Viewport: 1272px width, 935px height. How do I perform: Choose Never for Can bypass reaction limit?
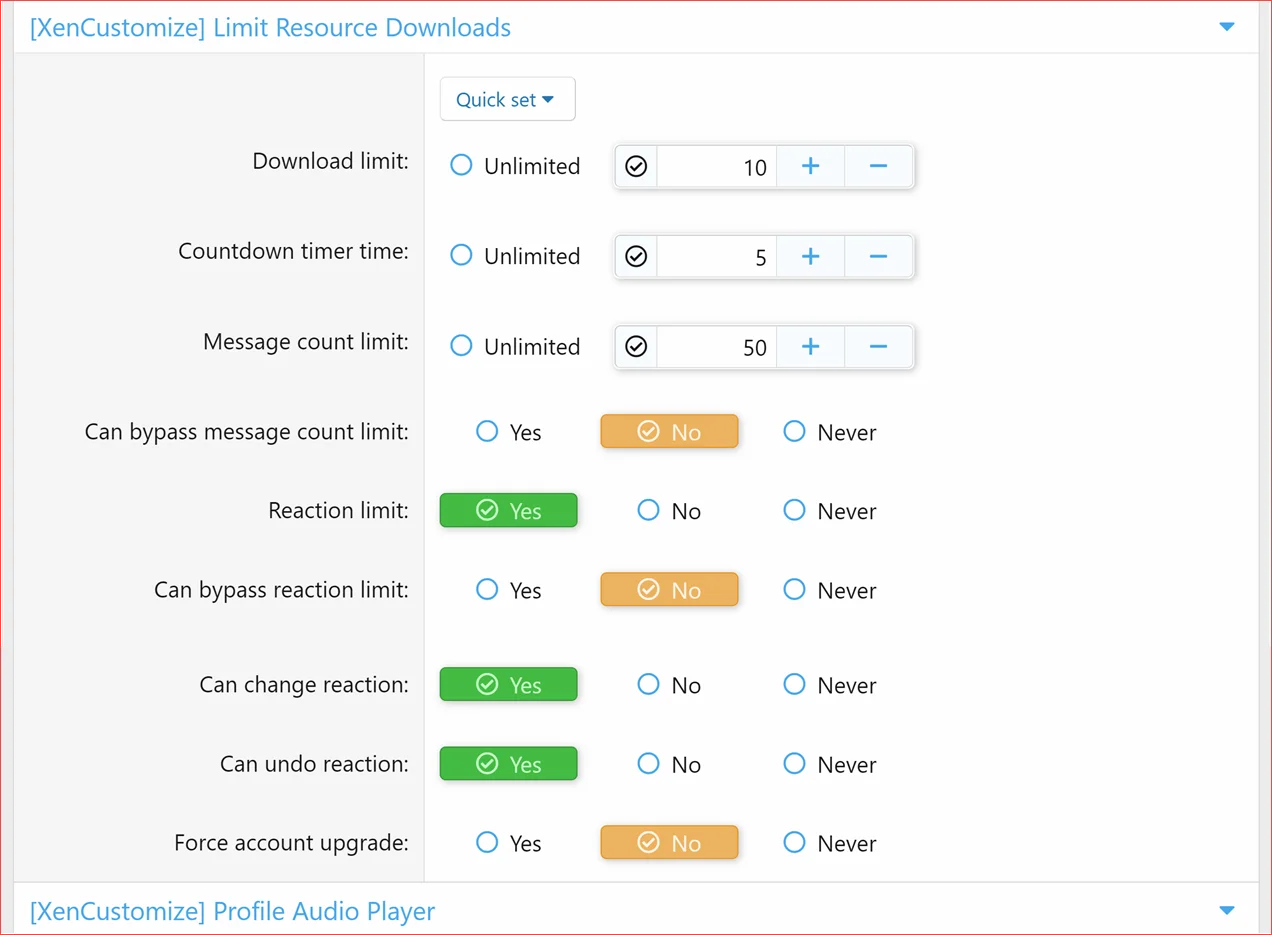[830, 590]
